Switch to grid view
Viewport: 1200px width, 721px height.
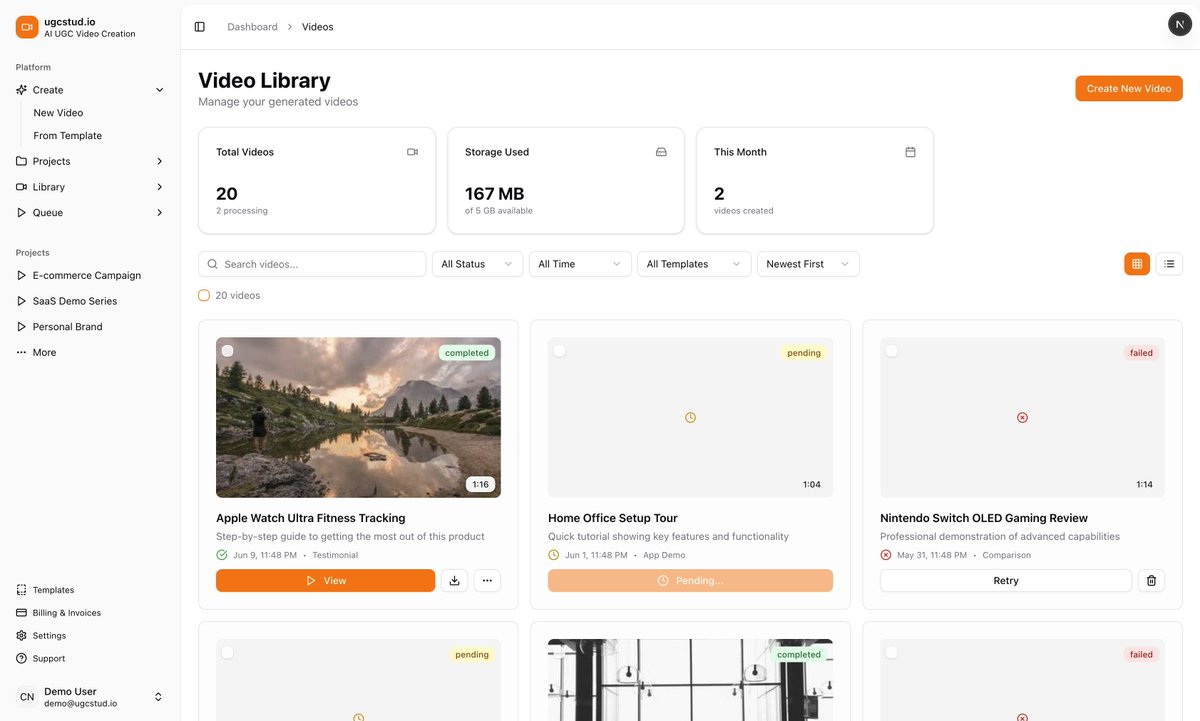[x=1137, y=264]
